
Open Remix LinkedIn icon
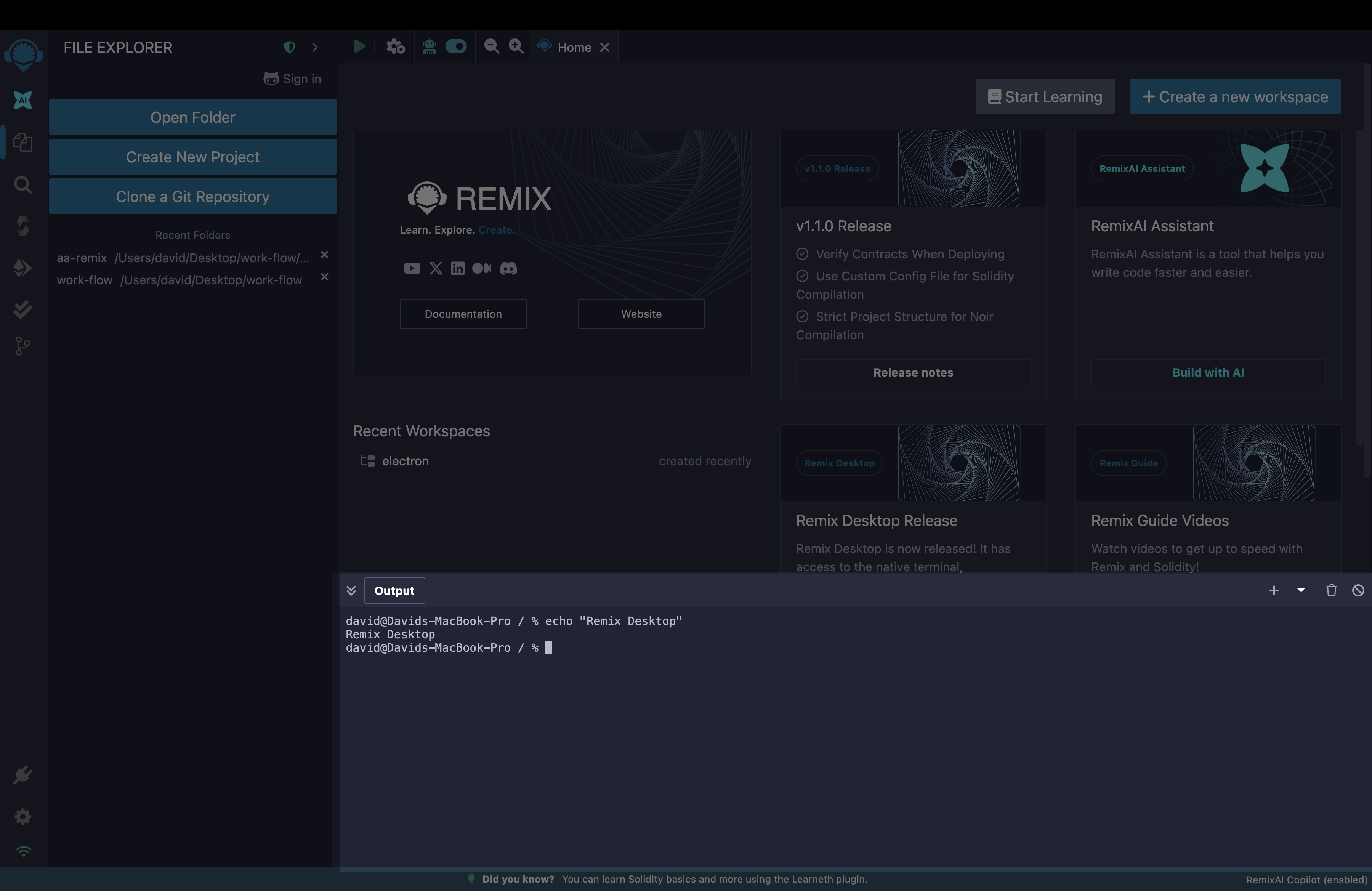pyautogui.click(x=458, y=269)
